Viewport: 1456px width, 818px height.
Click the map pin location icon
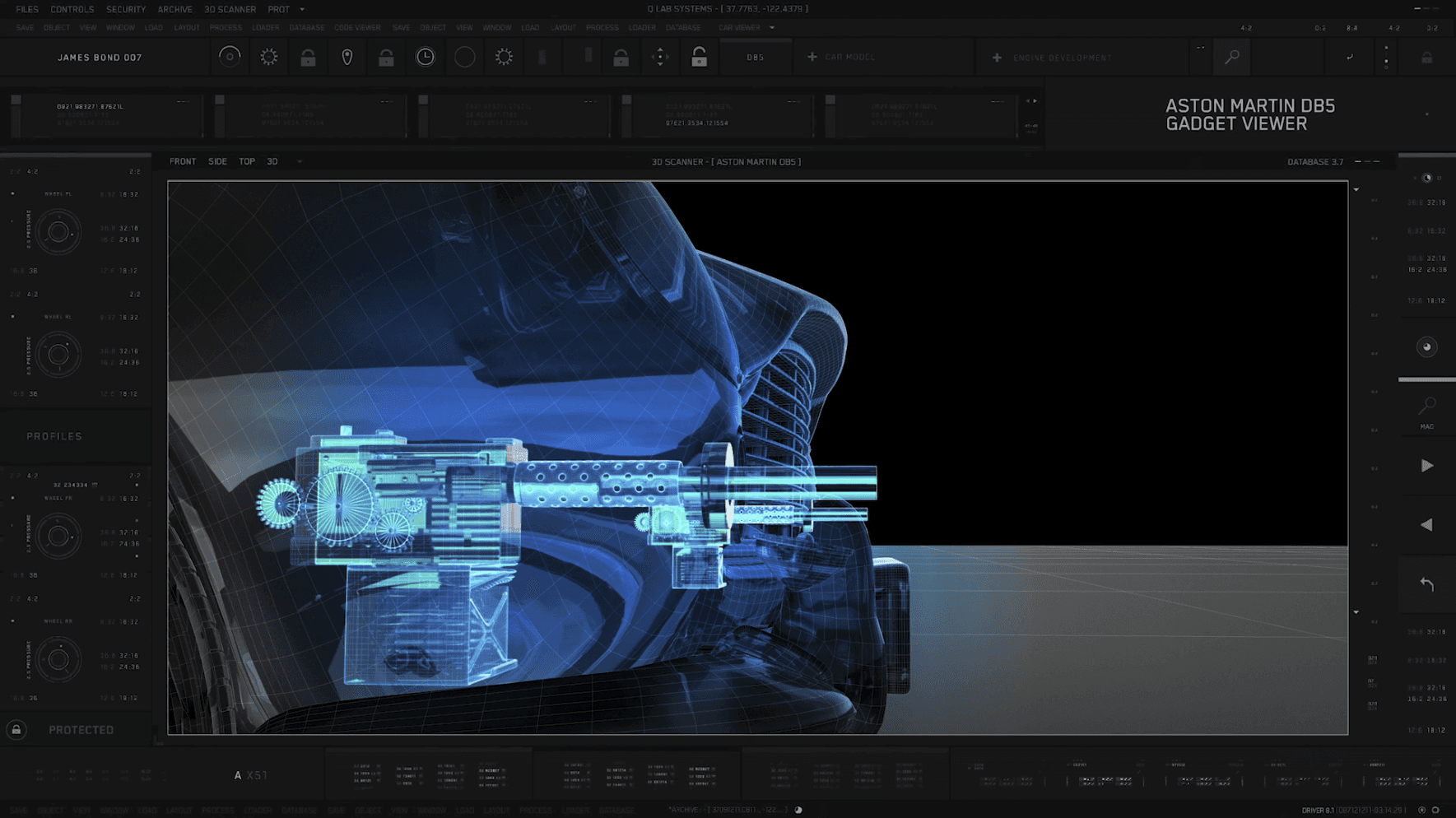click(347, 57)
